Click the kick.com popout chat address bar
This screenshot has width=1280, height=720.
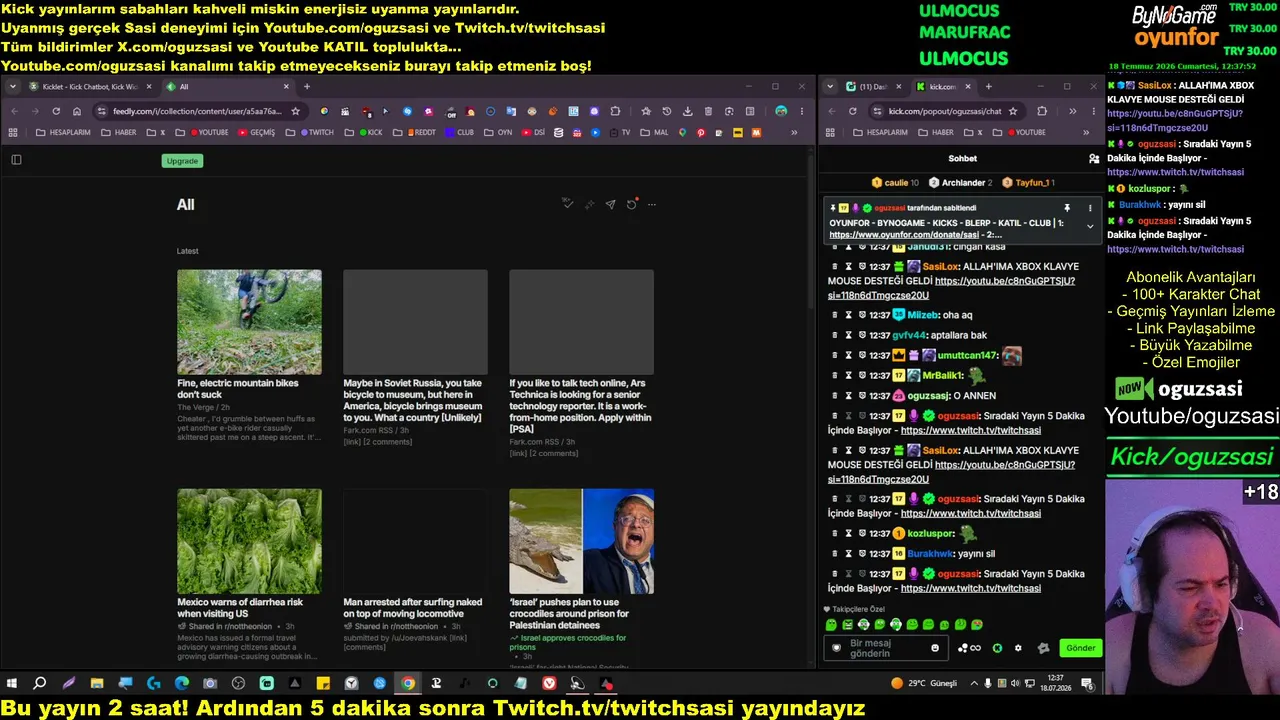pos(945,111)
